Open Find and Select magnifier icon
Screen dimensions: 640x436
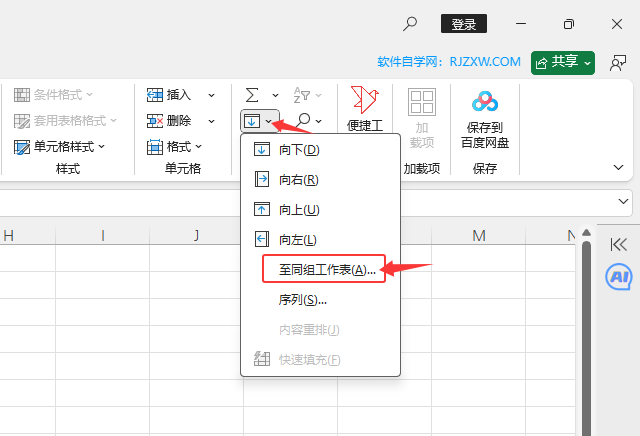303,120
